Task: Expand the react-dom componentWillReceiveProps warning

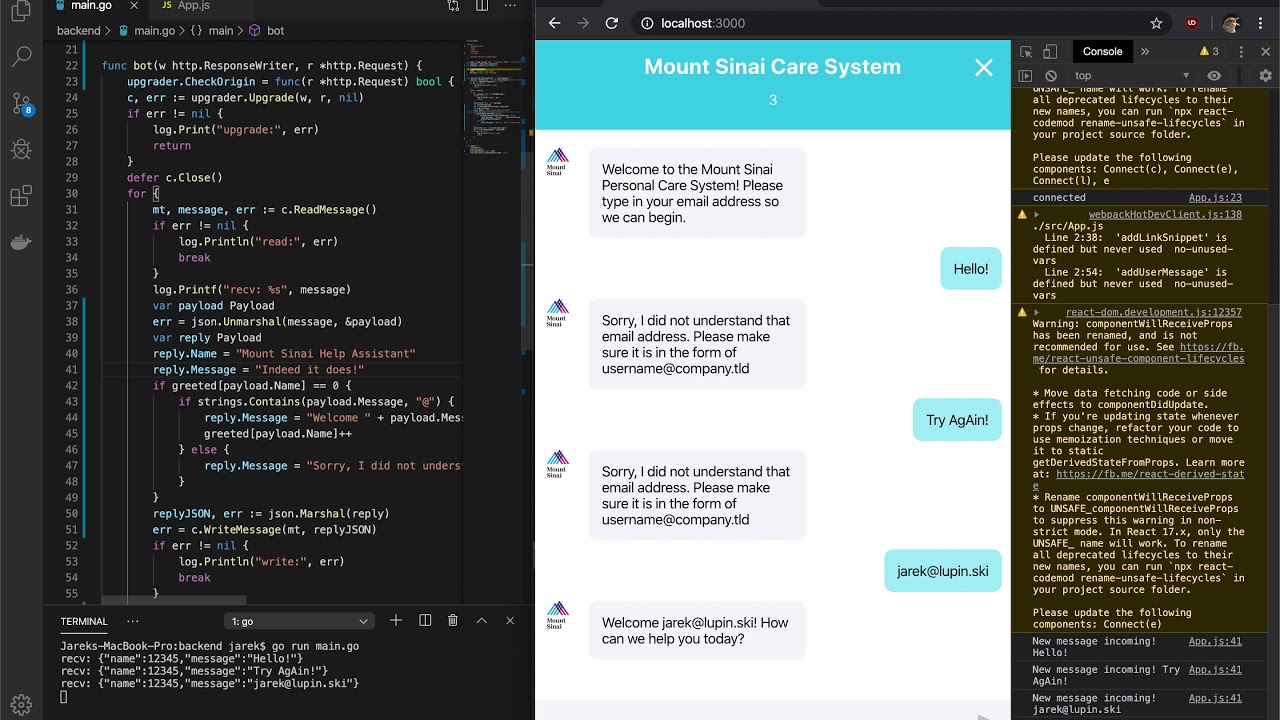Action: click(1036, 313)
